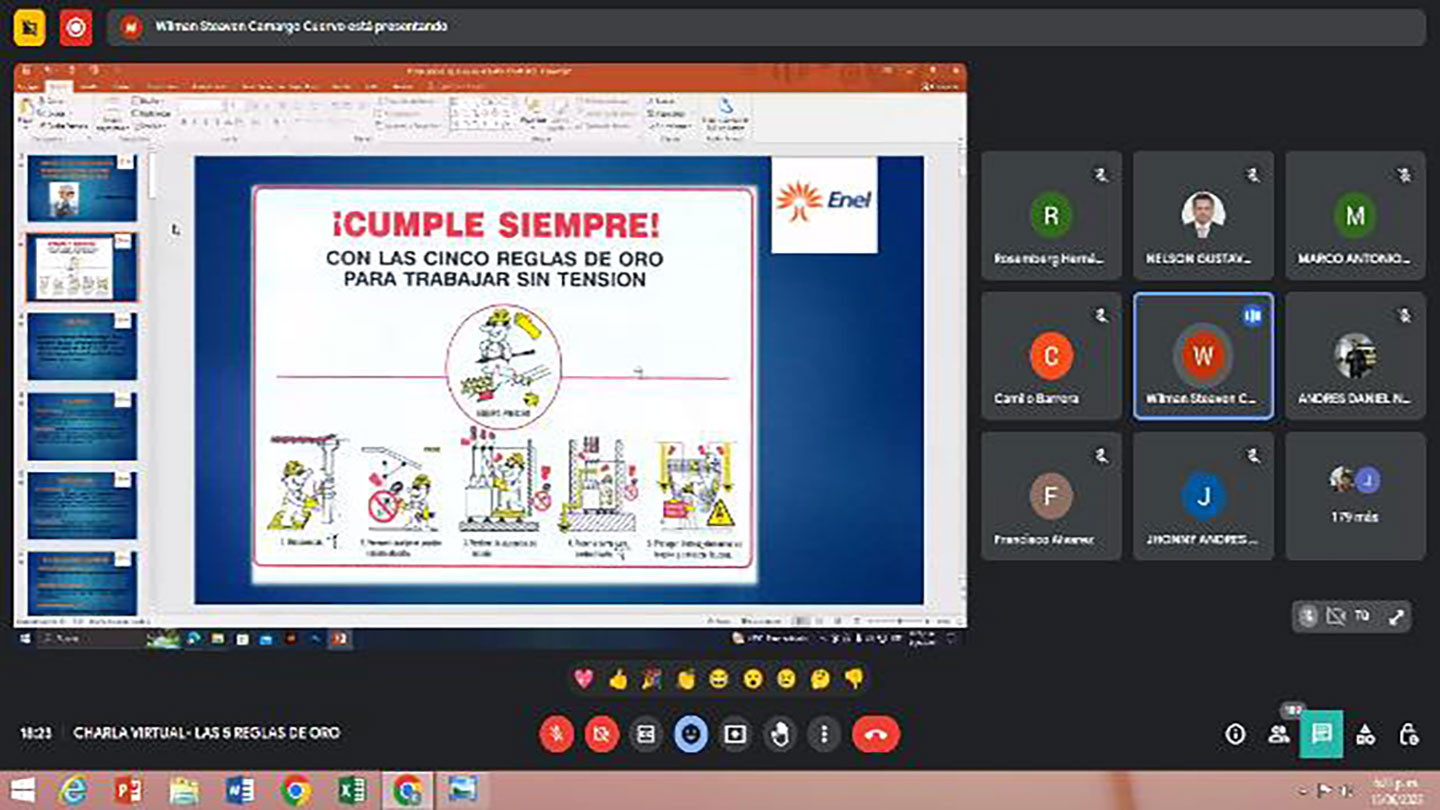Raise your hand in the meeting
This screenshot has width=1440, height=810.
coord(780,735)
